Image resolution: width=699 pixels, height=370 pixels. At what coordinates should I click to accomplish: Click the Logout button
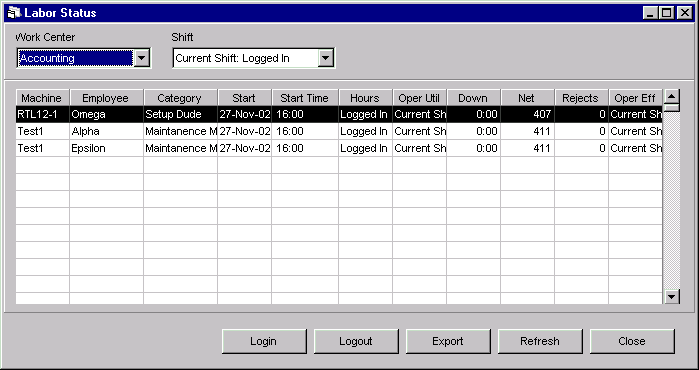pos(356,341)
